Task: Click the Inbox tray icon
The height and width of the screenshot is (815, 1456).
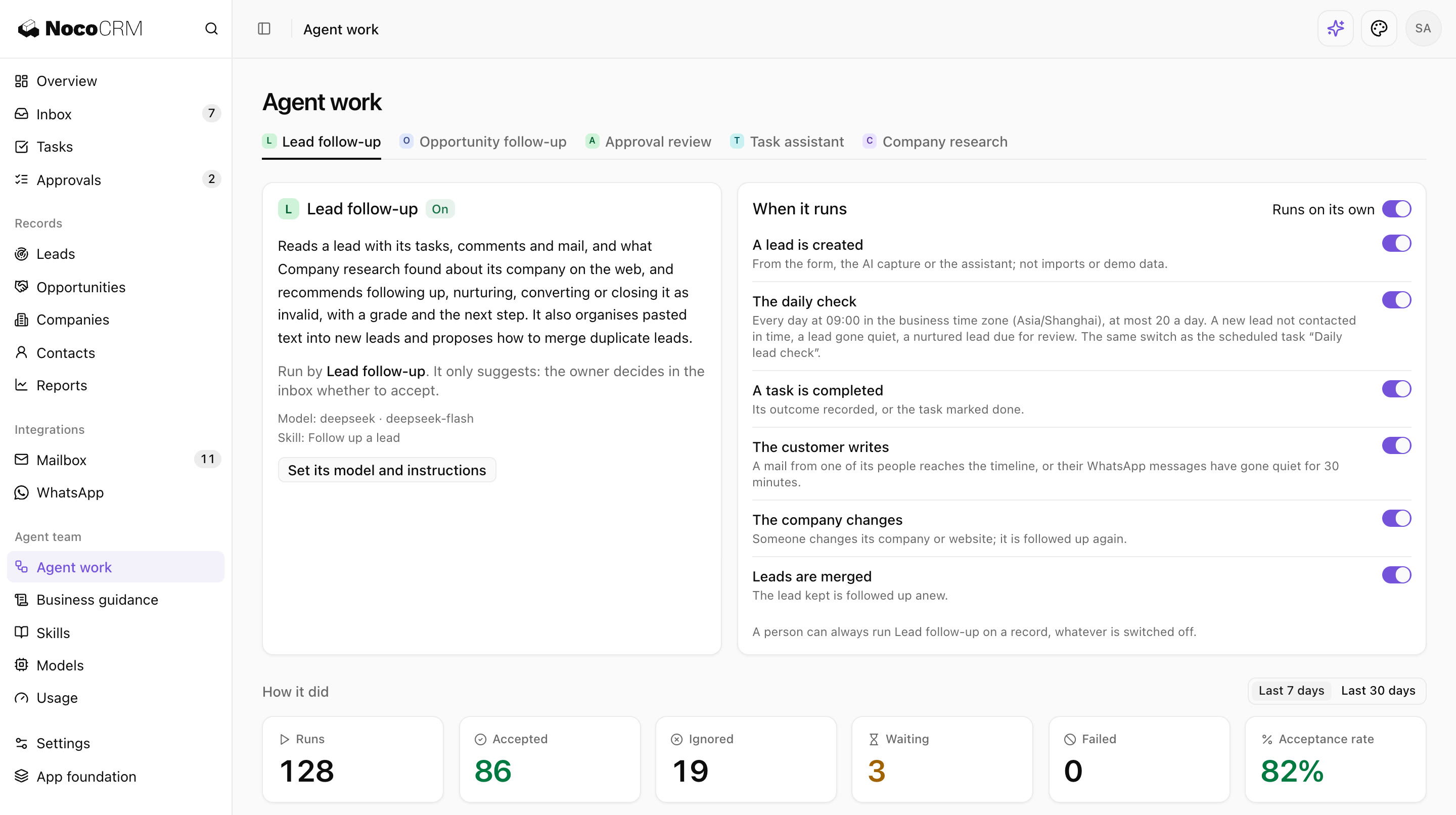Action: point(21,114)
